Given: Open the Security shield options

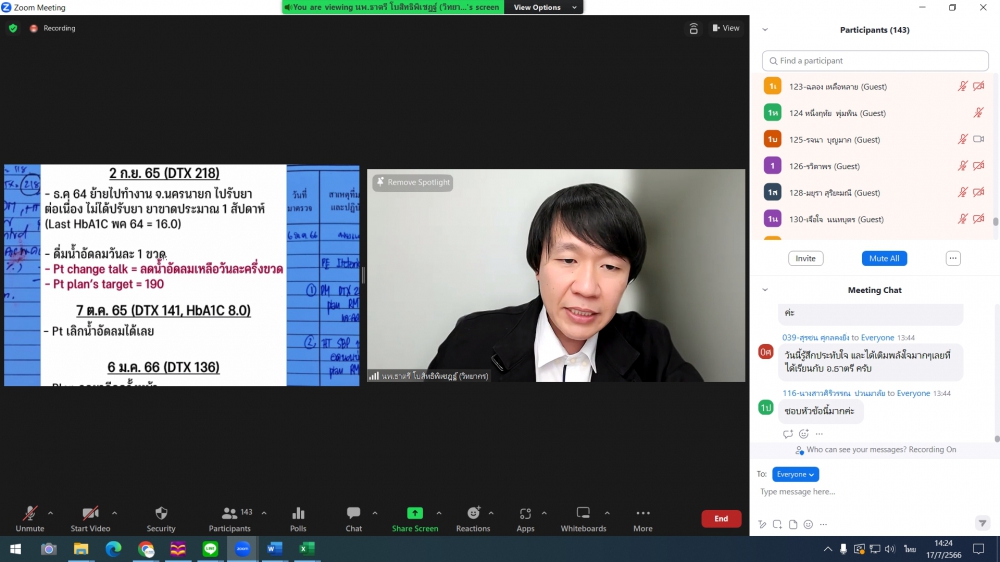Looking at the screenshot, I should click(161, 518).
